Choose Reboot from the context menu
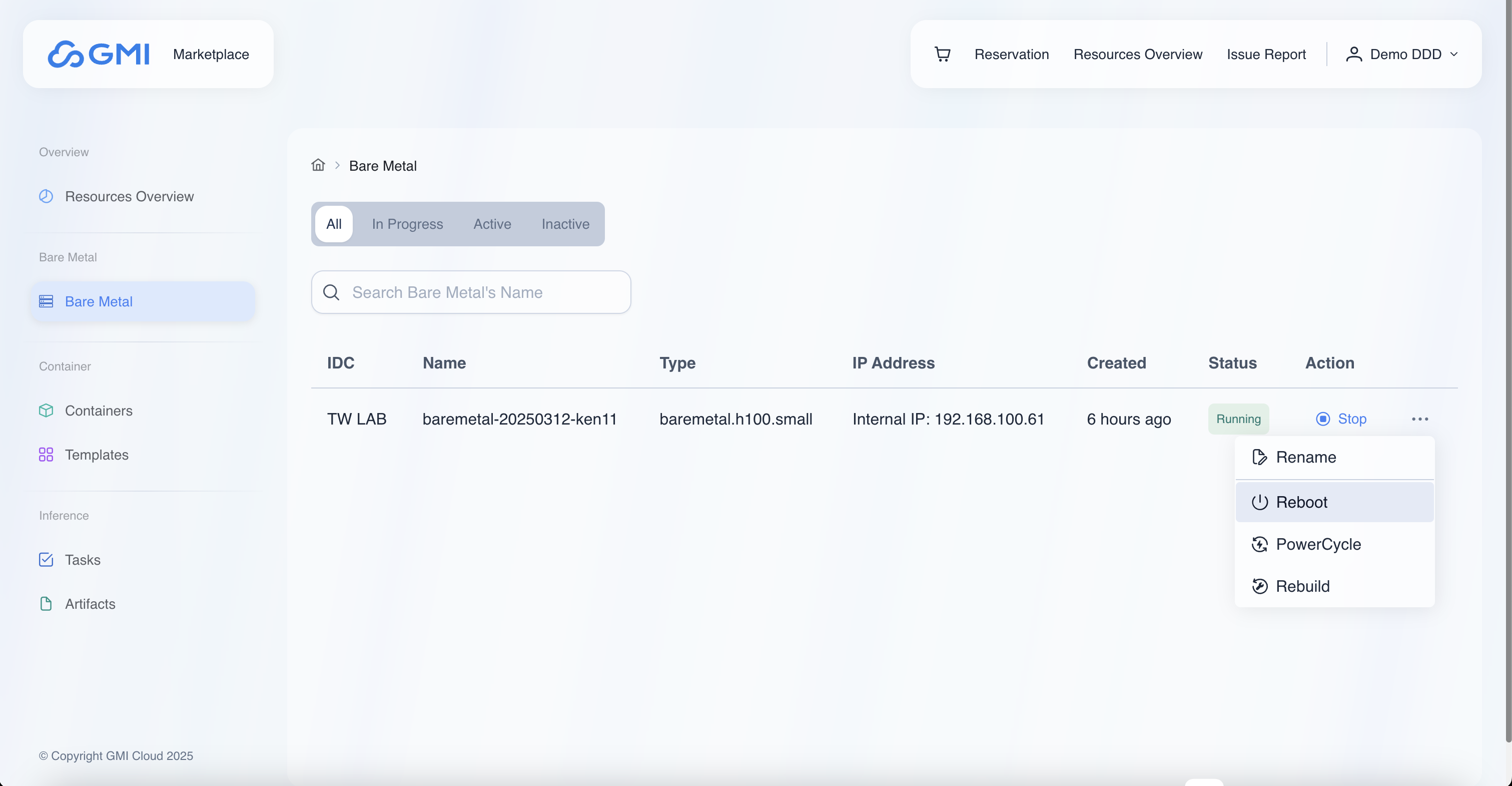This screenshot has width=1512, height=786. 1334,502
